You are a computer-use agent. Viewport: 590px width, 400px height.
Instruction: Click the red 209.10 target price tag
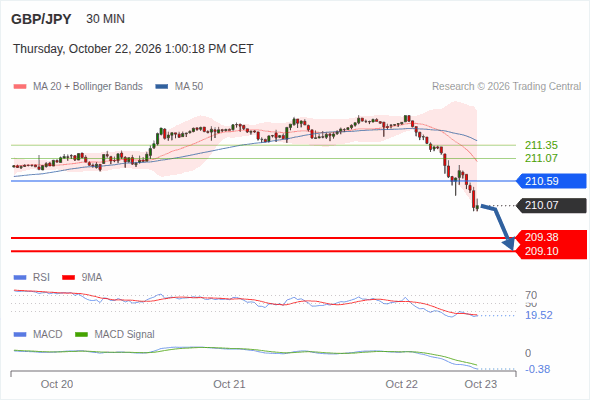(x=551, y=251)
